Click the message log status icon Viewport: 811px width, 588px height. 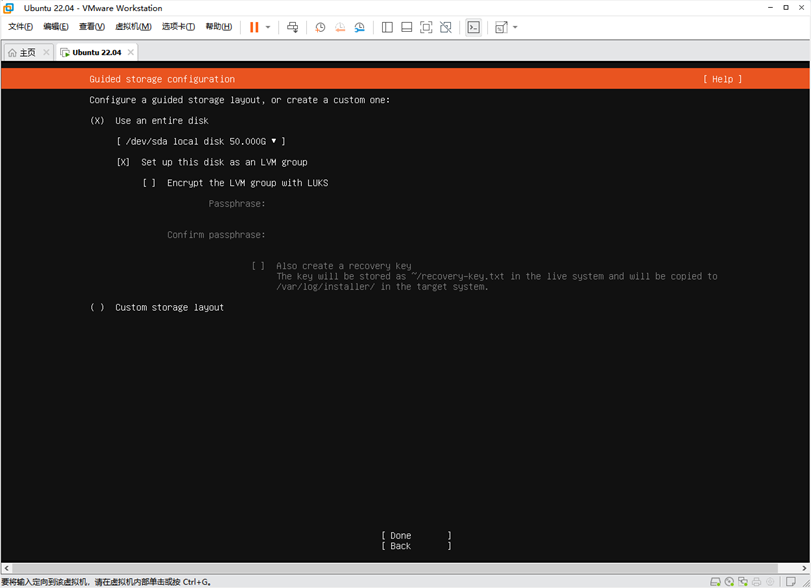(x=790, y=582)
